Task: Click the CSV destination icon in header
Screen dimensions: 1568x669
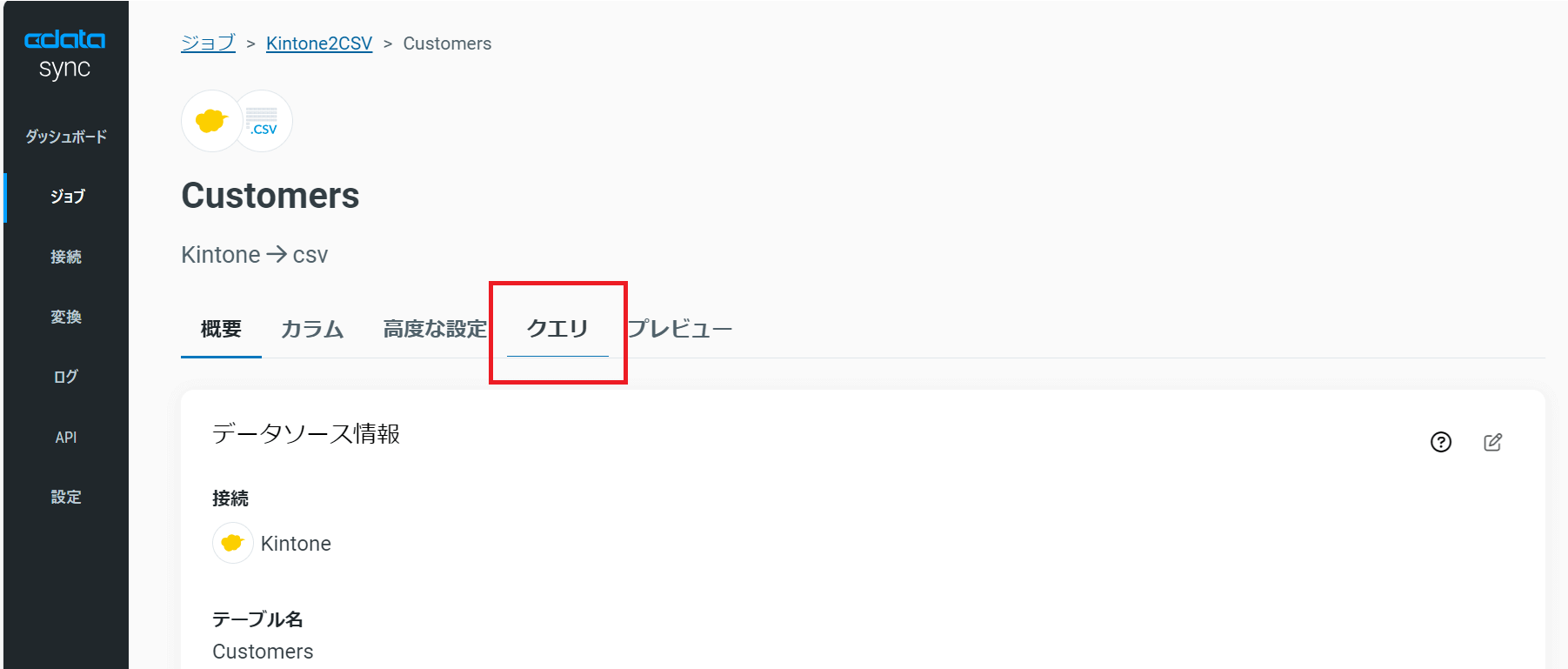Action: 263,121
